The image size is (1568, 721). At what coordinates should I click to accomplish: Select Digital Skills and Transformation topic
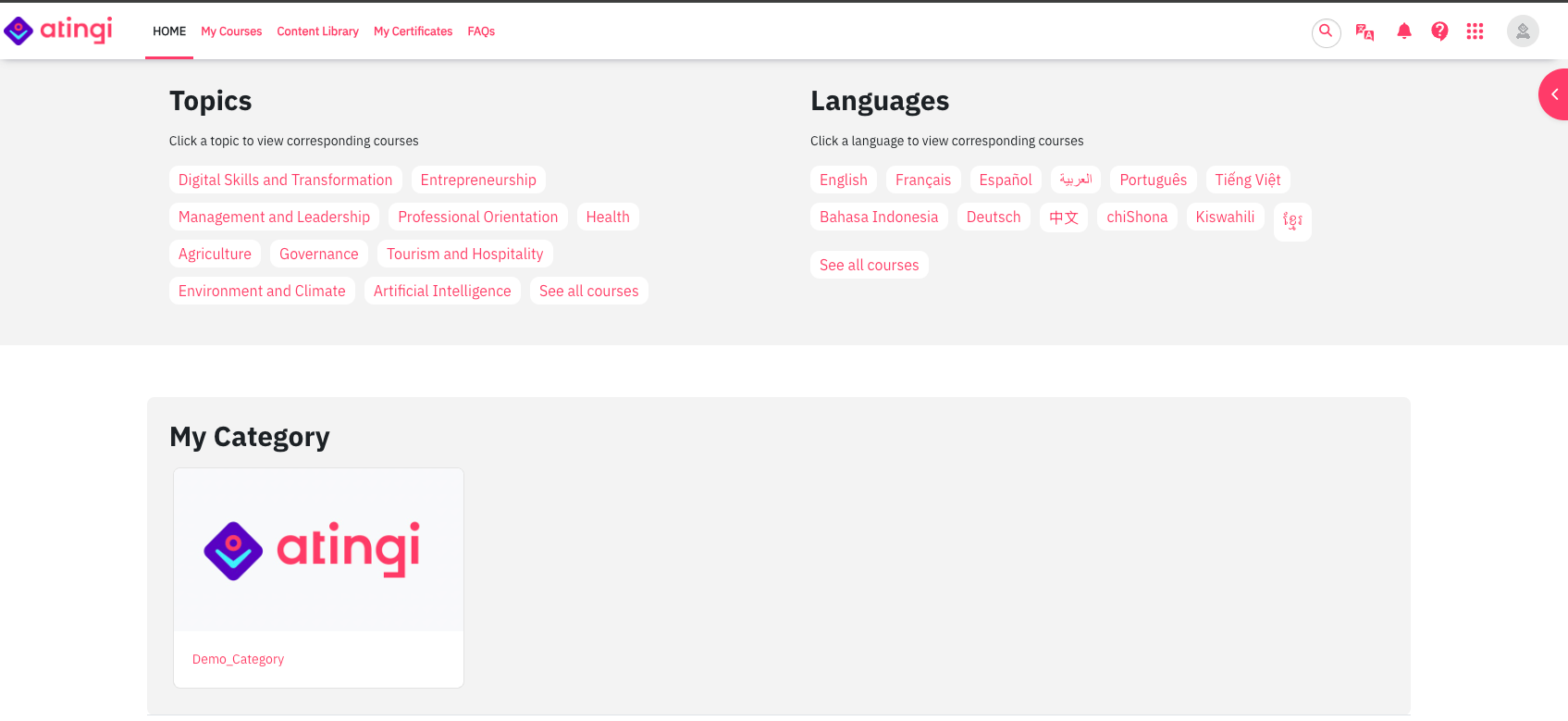285,180
